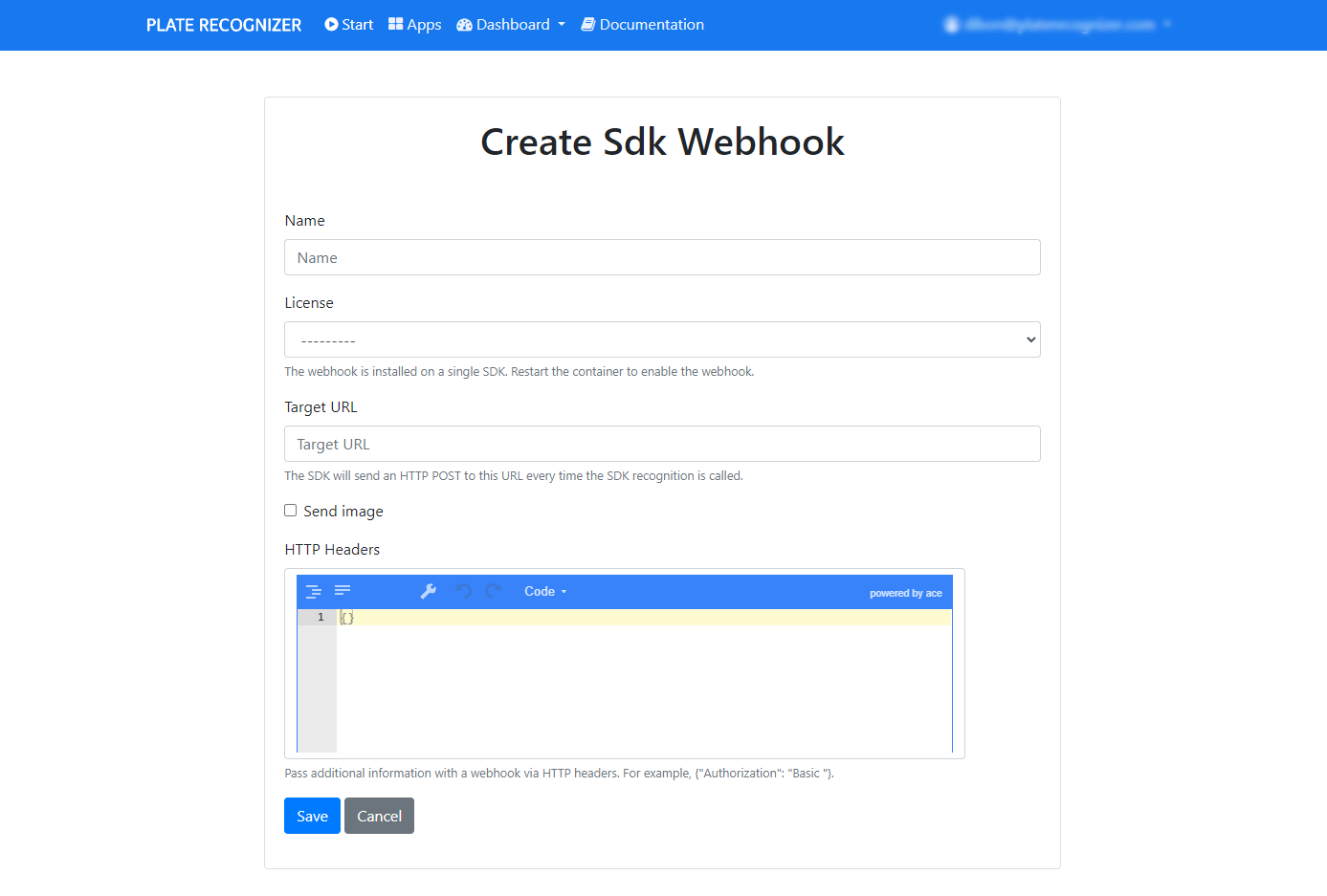1327x896 pixels.
Task: Open the License dropdown
Action: pyautogui.click(x=662, y=339)
